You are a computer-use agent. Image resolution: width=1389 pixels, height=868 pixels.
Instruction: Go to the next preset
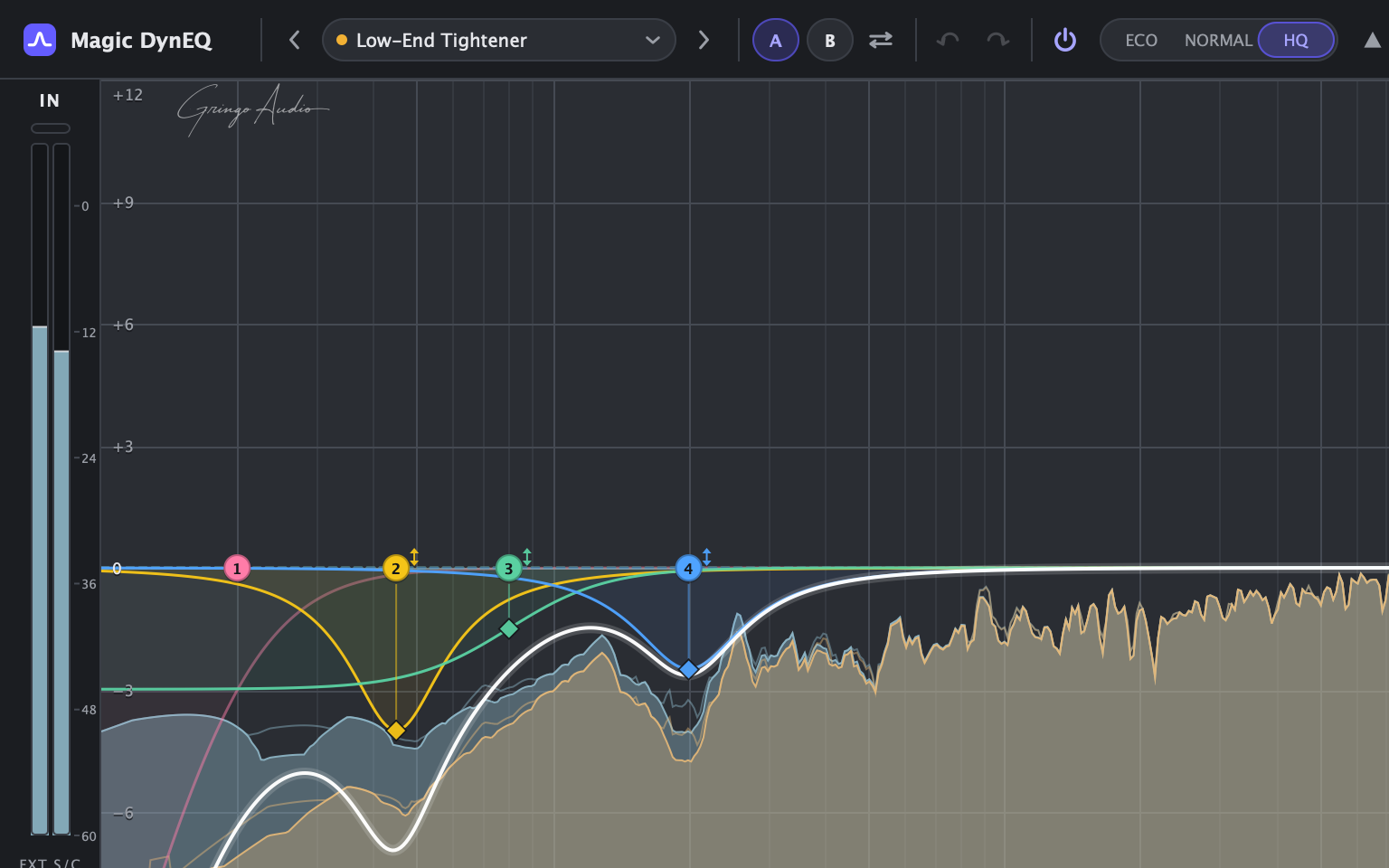pyautogui.click(x=704, y=40)
